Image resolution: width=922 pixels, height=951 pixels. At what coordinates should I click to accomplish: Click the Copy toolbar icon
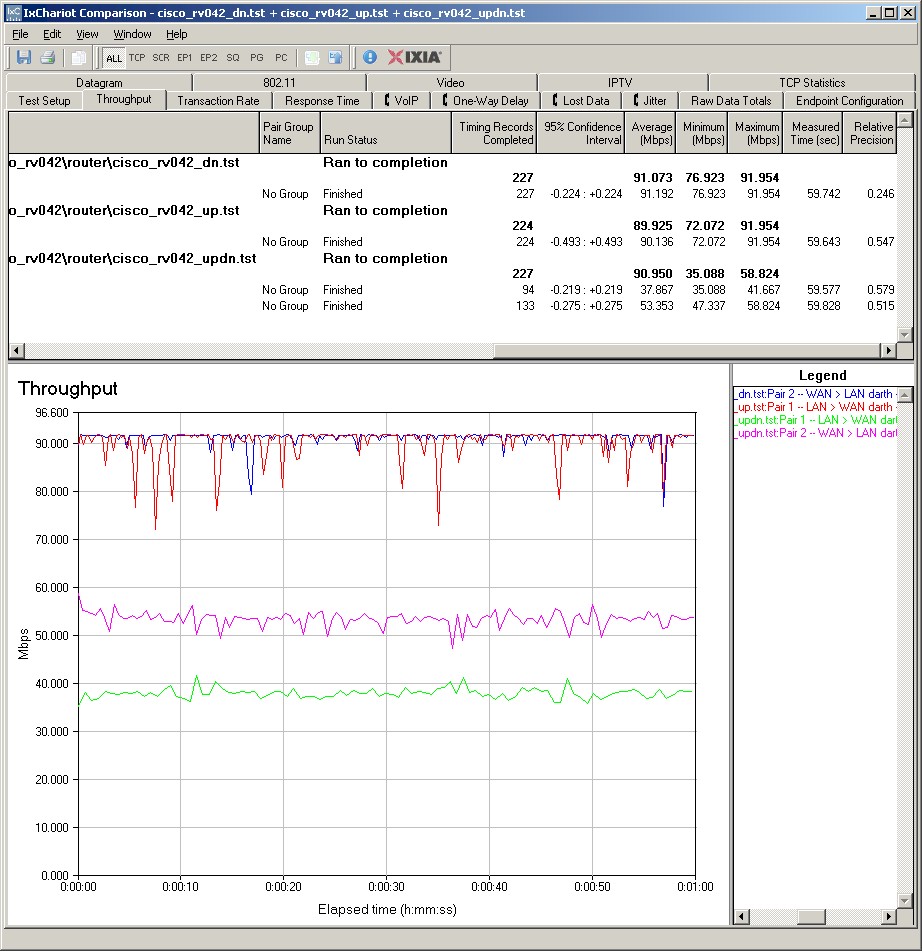[78, 58]
